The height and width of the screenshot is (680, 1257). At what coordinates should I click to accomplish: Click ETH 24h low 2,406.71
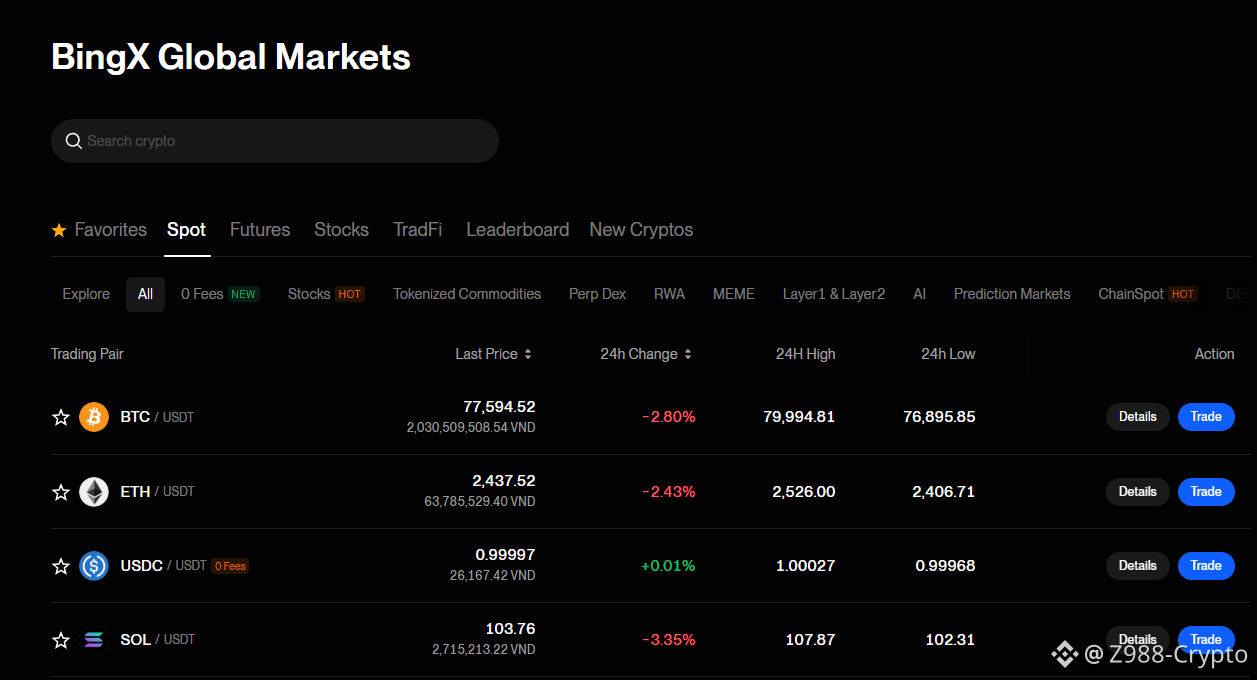944,492
